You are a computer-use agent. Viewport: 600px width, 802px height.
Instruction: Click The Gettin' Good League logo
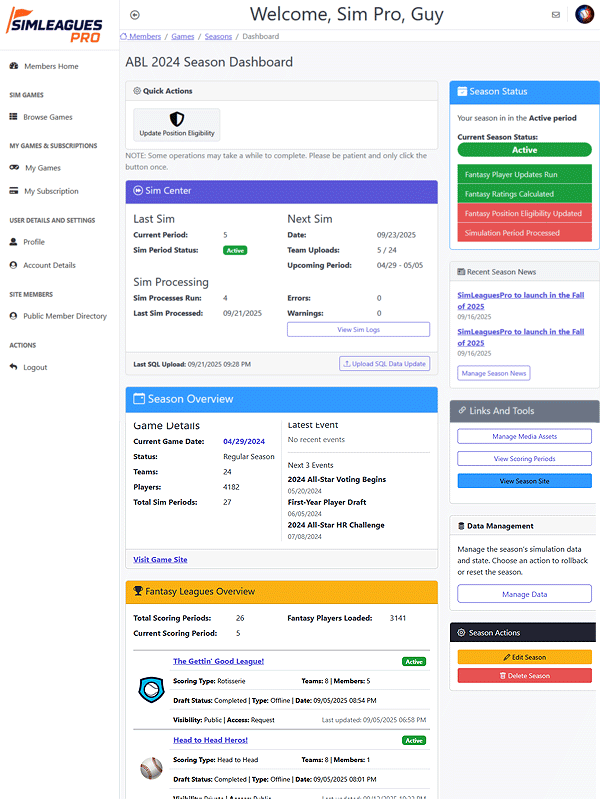pyautogui.click(x=150, y=688)
